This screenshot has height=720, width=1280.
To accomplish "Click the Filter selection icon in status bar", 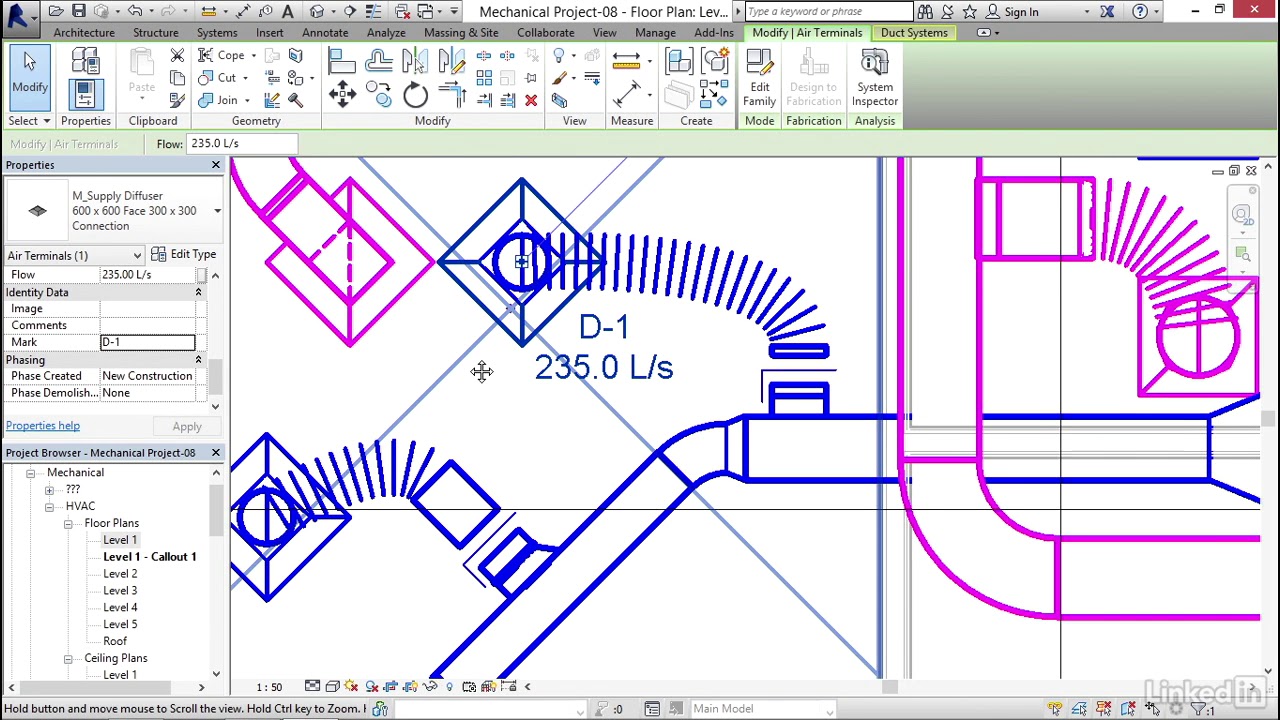I will 1197,709.
